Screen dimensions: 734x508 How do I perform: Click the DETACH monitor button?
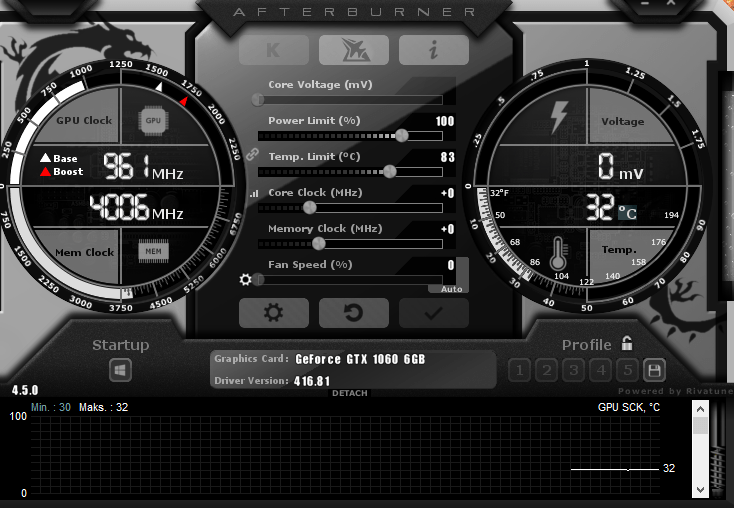click(350, 393)
